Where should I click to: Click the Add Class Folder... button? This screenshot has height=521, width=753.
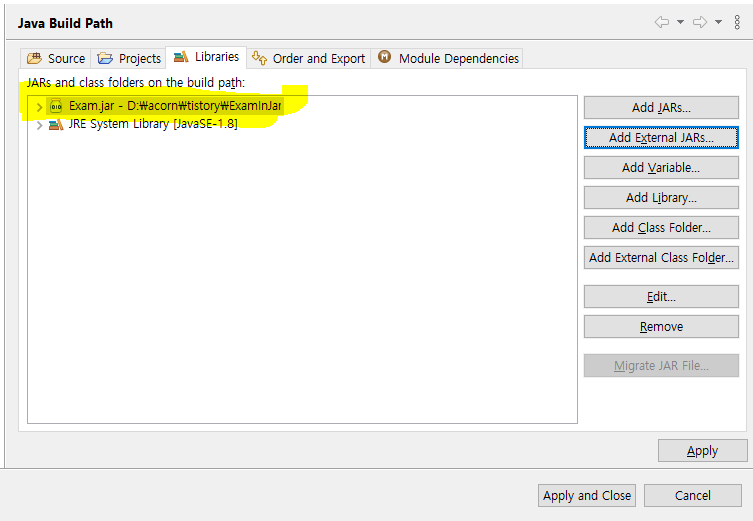[661, 227]
